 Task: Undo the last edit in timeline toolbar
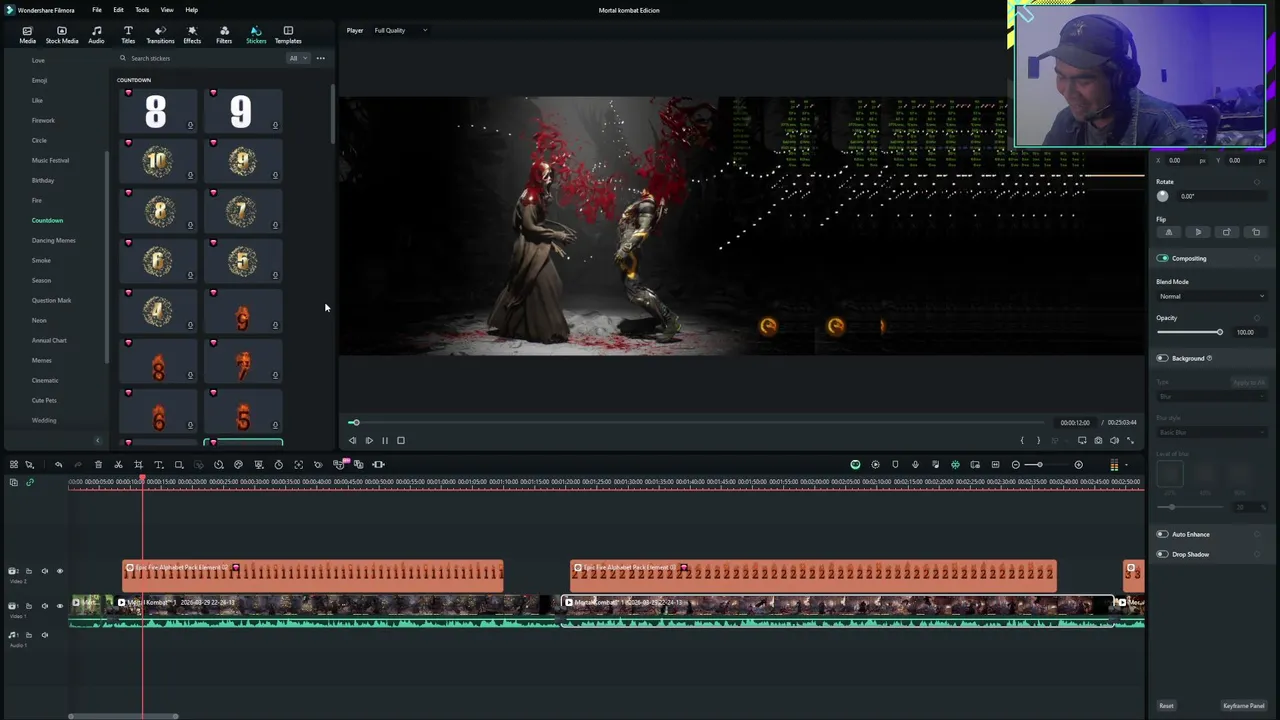[58, 465]
